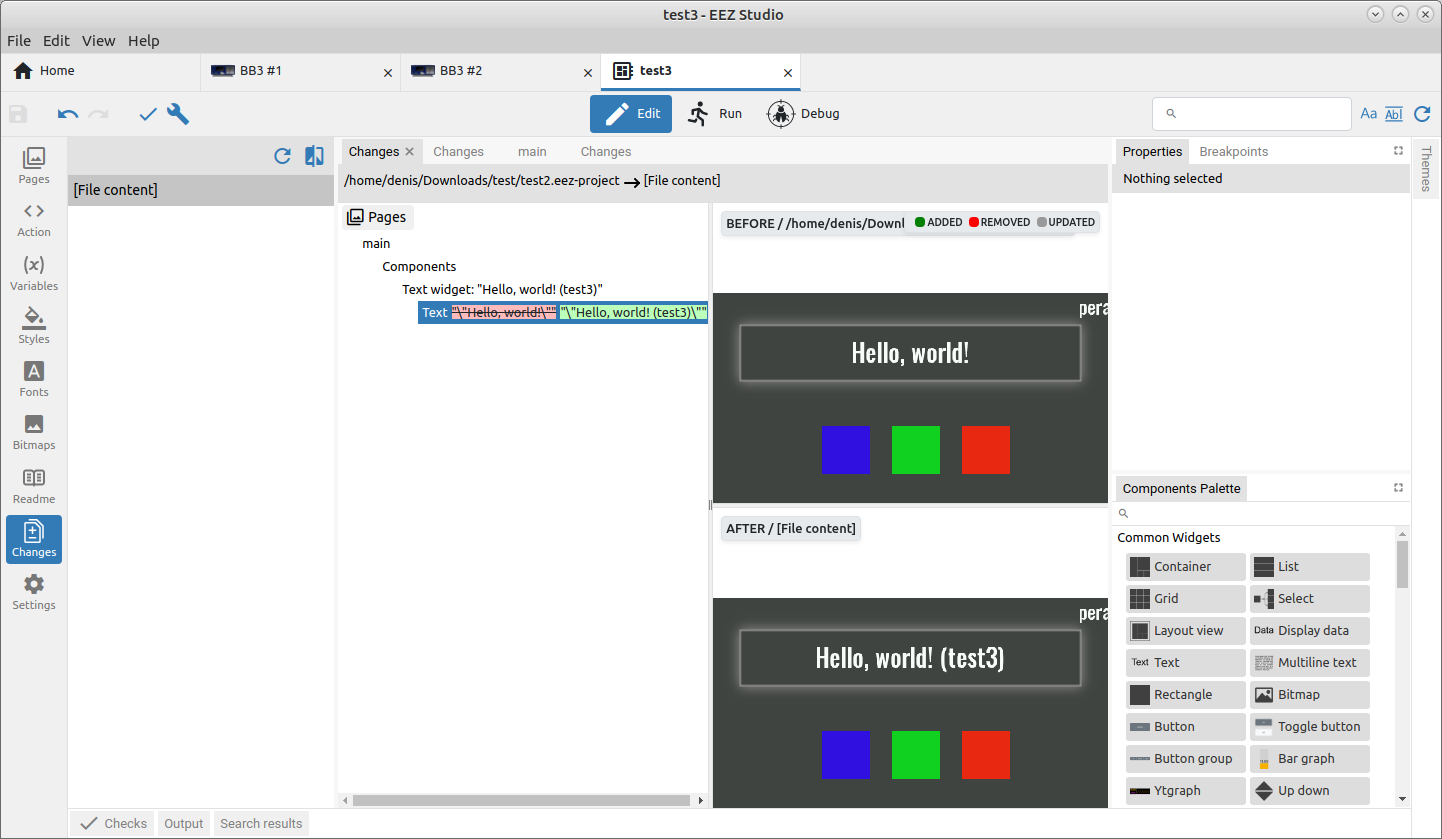Select the highlighted Text property change row
This screenshot has width=1442, height=839.
click(x=563, y=312)
